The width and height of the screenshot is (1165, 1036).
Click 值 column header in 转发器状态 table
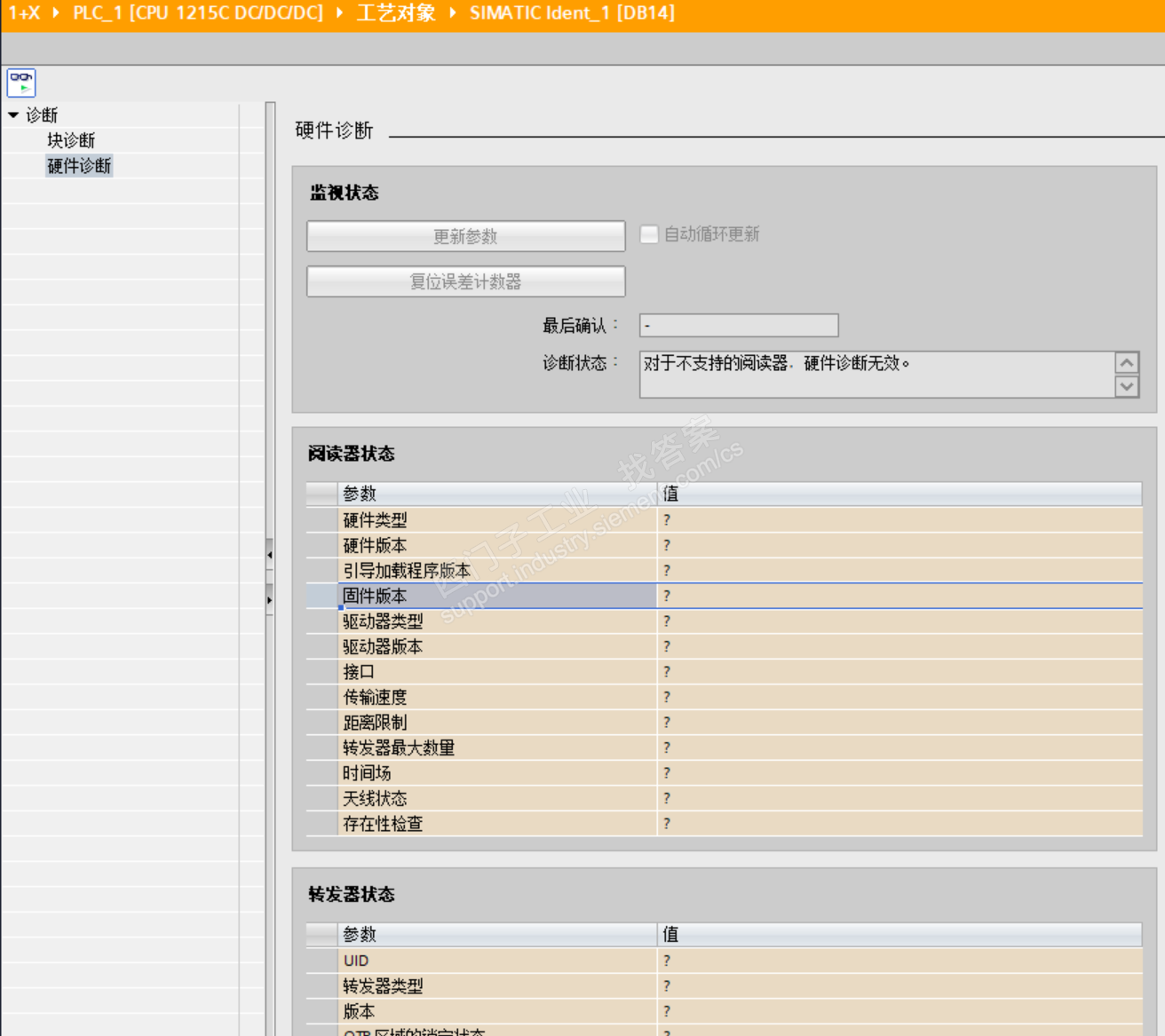click(900, 934)
